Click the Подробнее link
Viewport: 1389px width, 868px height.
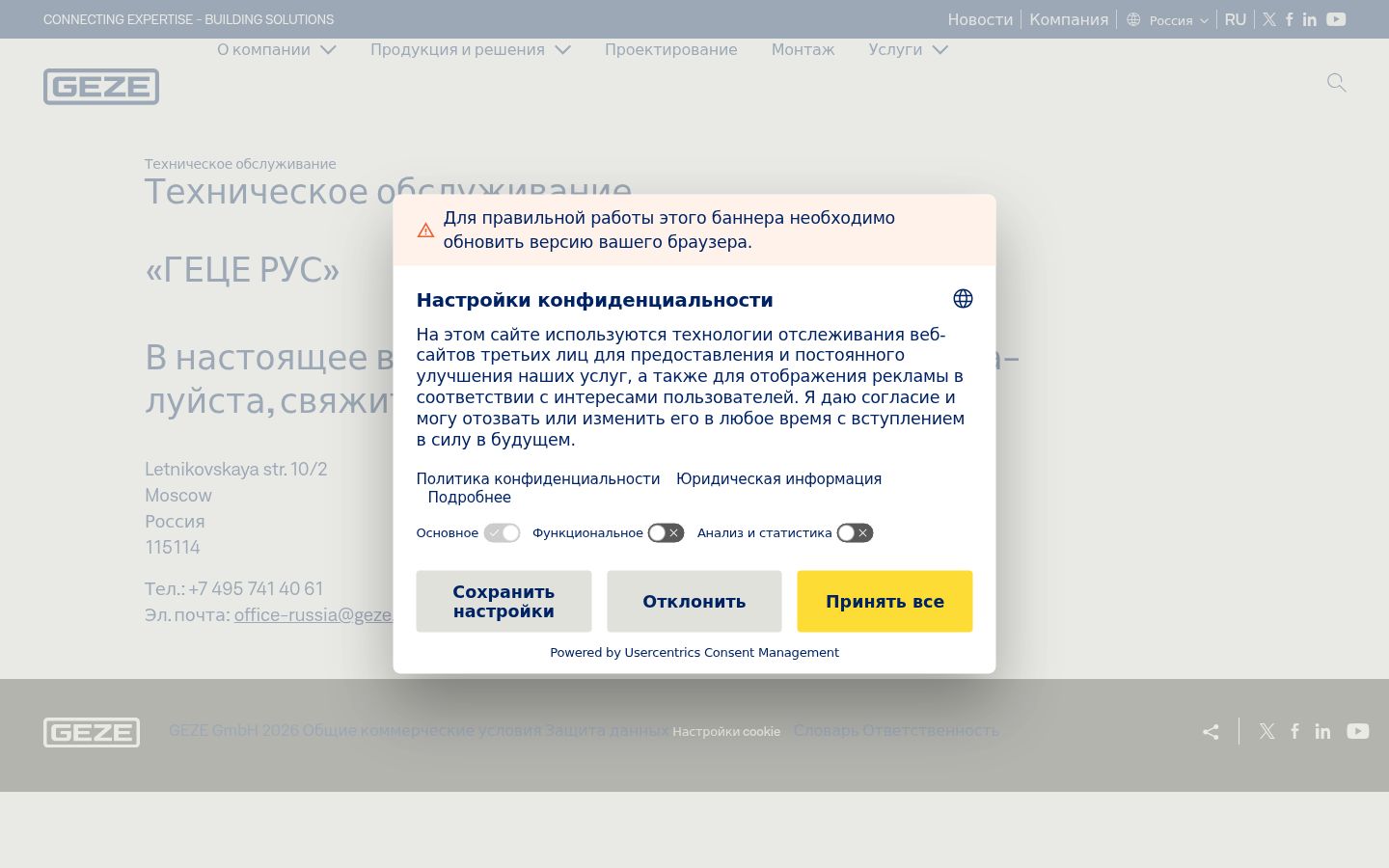pos(470,498)
